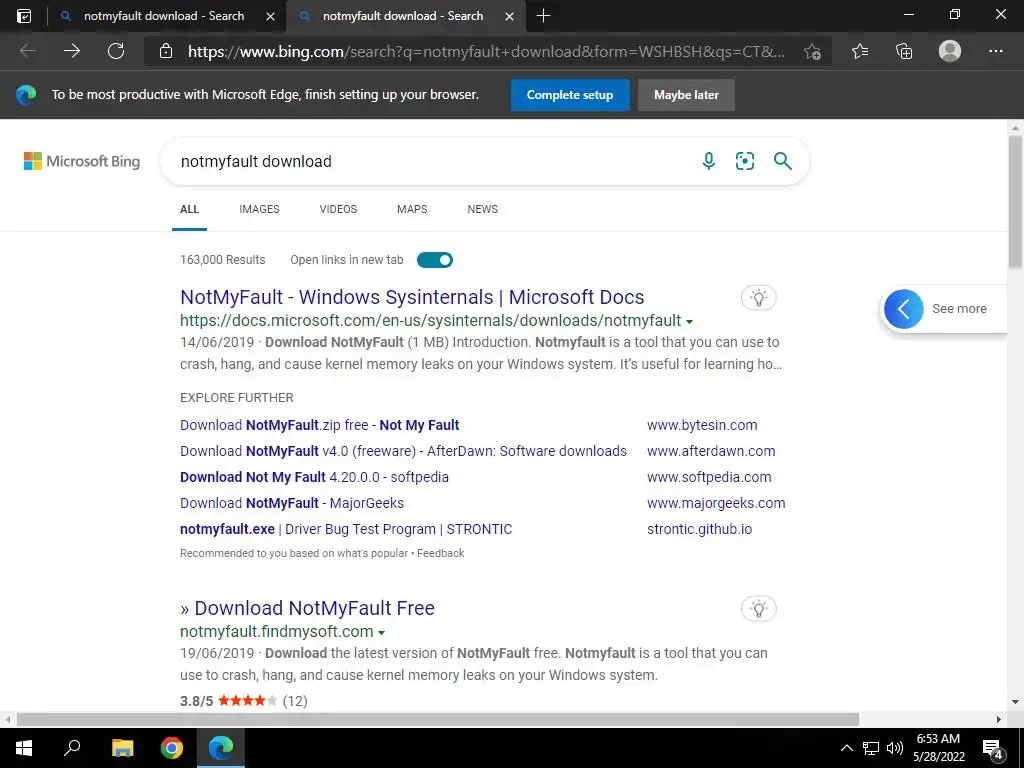The height and width of the screenshot is (768, 1024).
Task: Open NotMyFault - Windows Sysinternals result
Action: [x=412, y=297]
